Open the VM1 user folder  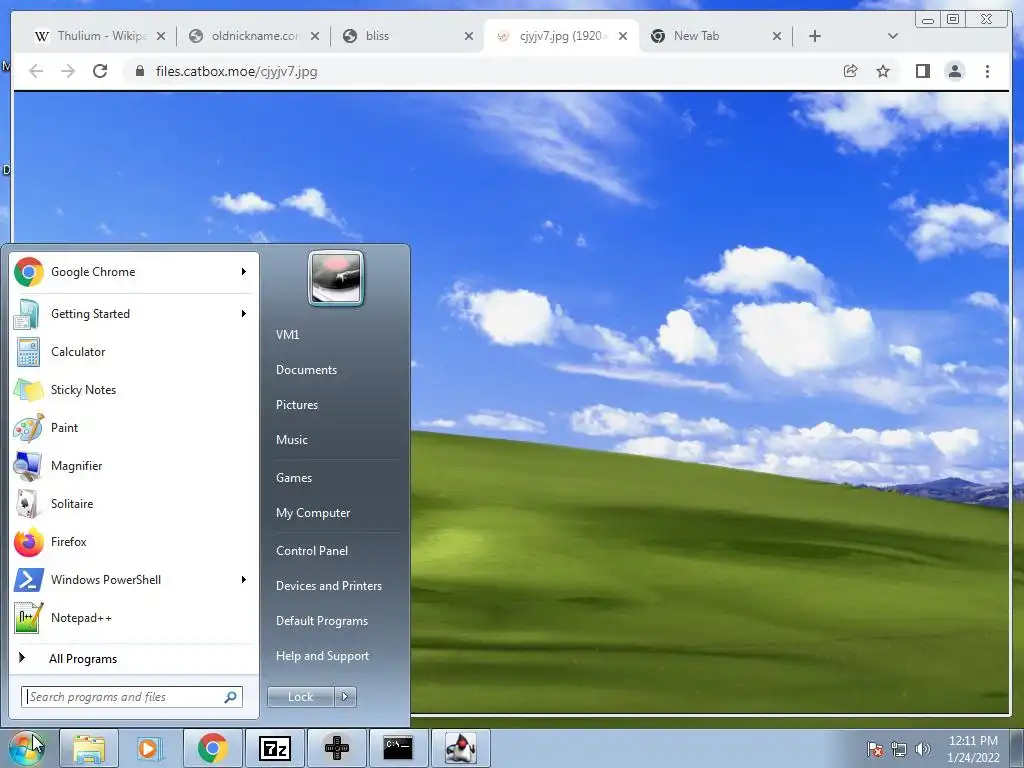[287, 335]
